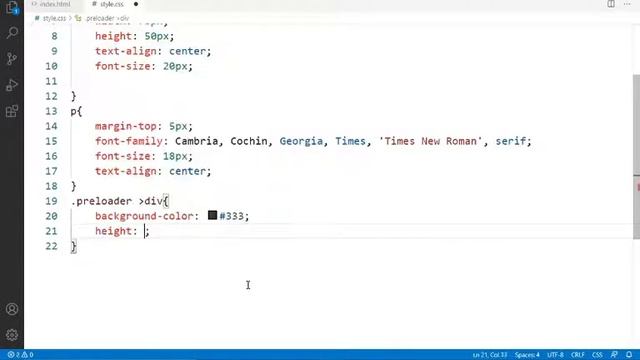
Task: Click the unsaved dot on style.css tab
Action: pos(136,4)
